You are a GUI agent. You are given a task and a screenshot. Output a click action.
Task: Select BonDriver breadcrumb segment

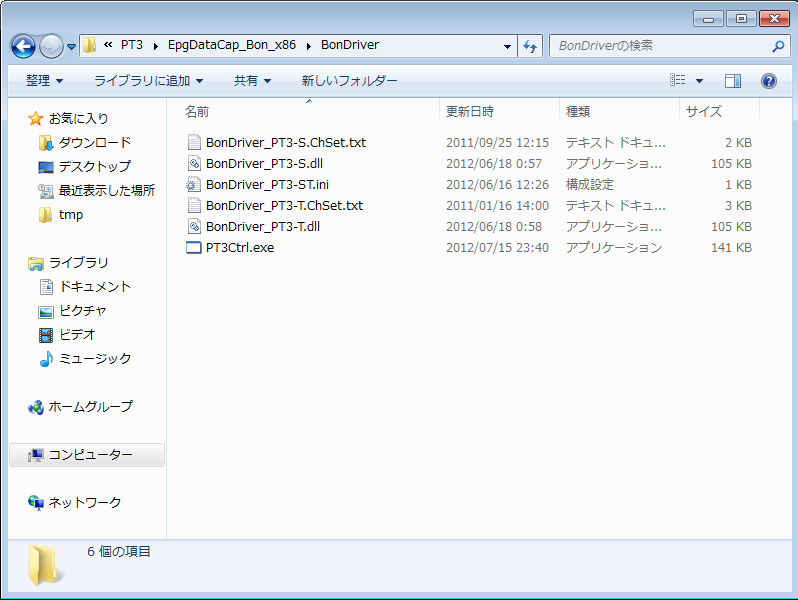[x=350, y=45]
